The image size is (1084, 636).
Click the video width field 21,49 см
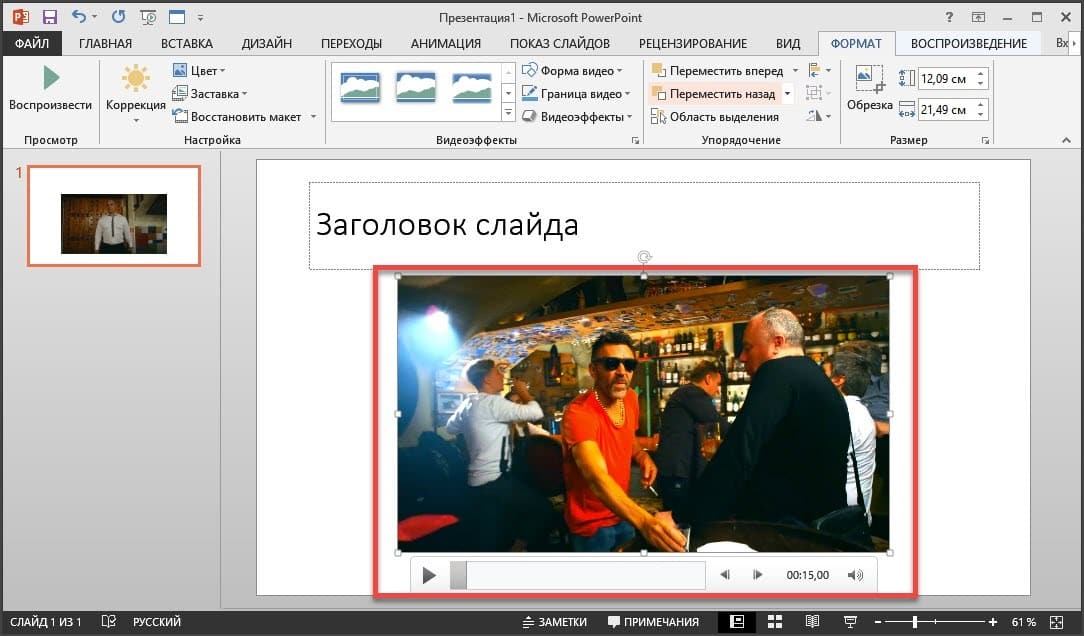click(944, 110)
